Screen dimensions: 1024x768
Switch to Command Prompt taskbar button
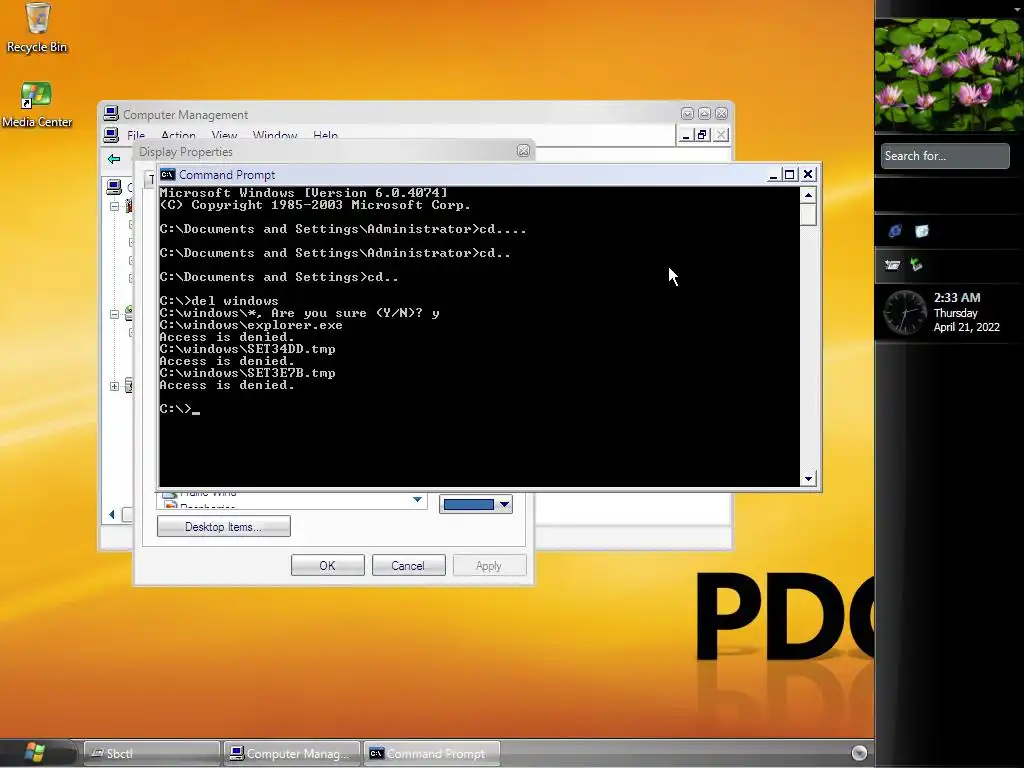(x=432, y=754)
